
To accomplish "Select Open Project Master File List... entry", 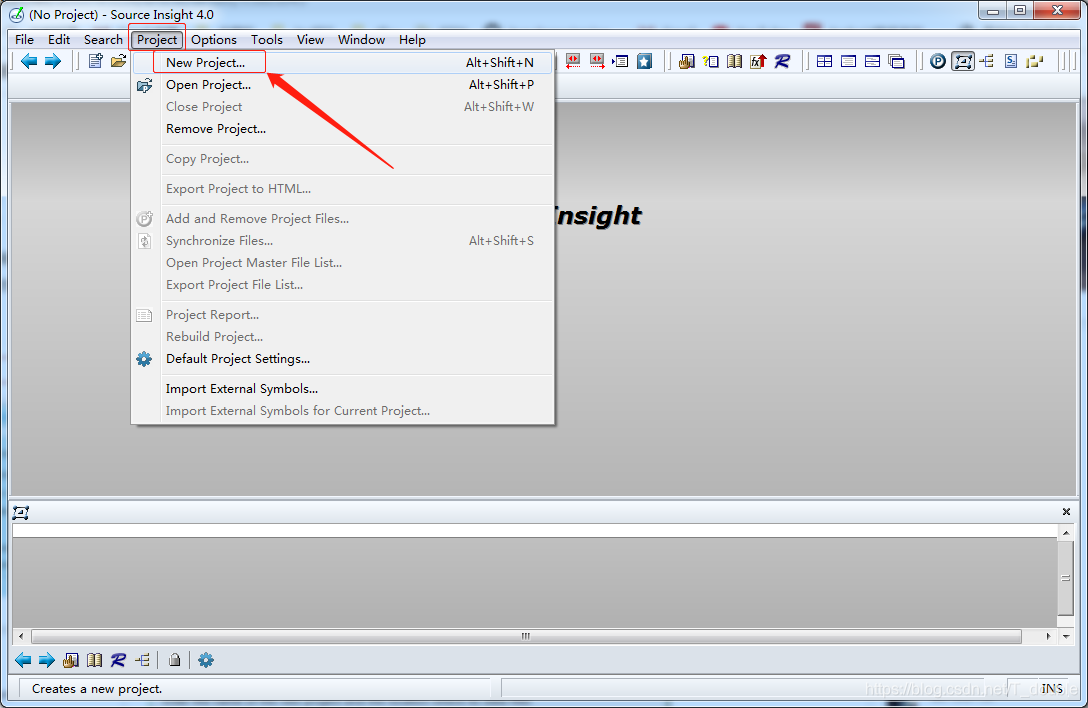I will (x=343, y=263).
